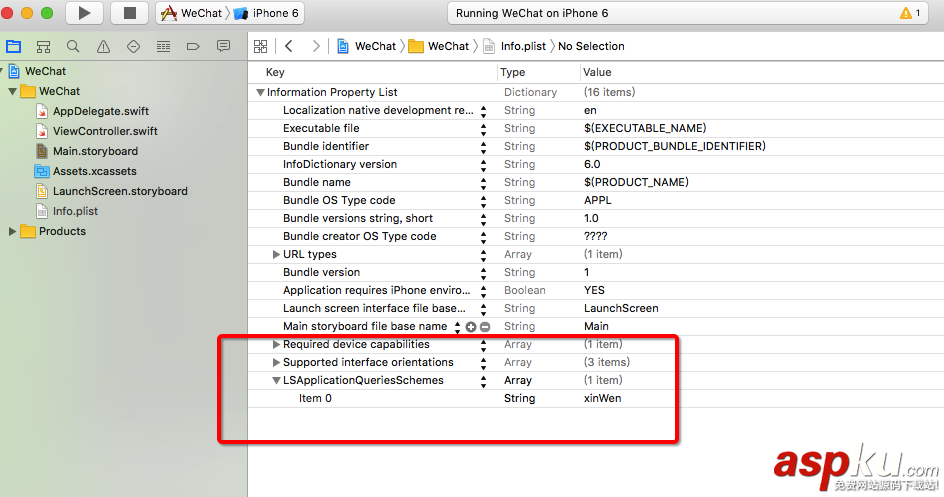Click Info.plist in jump bar breadcrumb
The image size is (944, 497).
(515, 46)
